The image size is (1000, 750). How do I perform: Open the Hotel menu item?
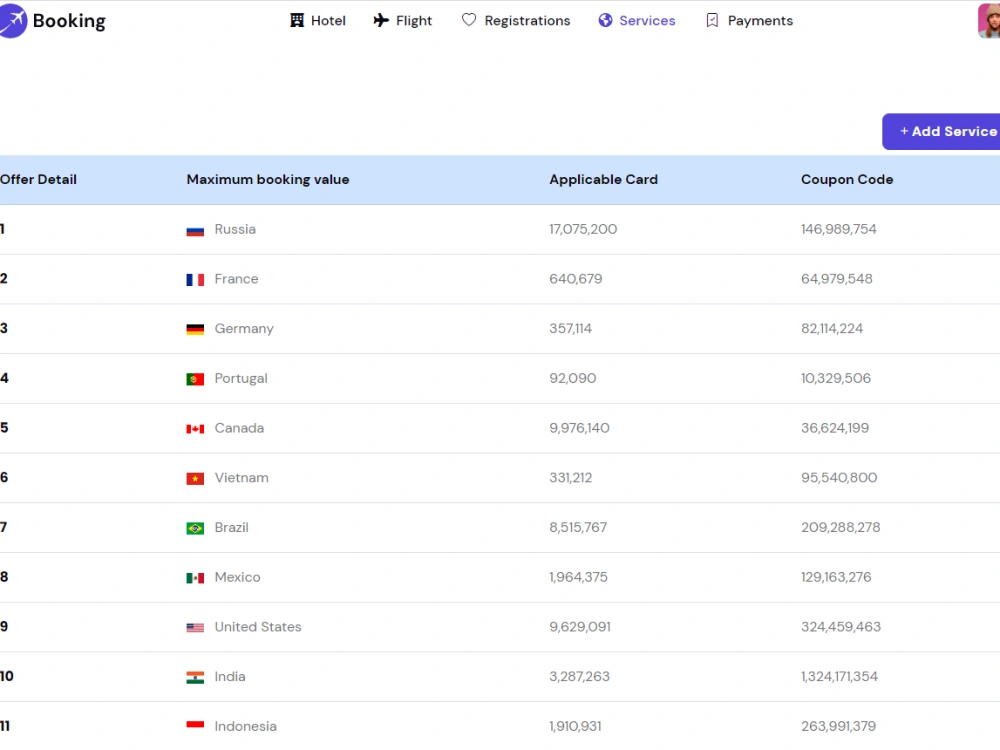pos(318,20)
